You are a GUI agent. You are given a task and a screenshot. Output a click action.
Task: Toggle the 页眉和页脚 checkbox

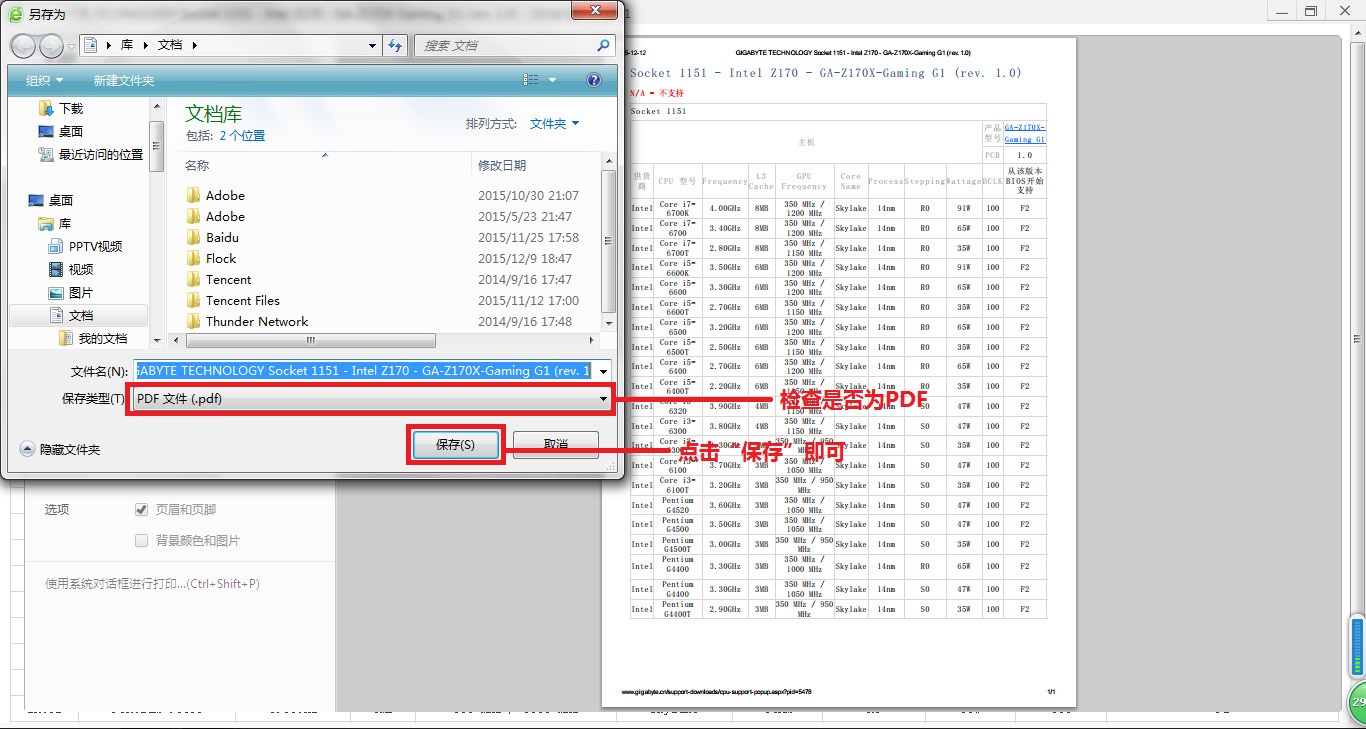point(141,509)
